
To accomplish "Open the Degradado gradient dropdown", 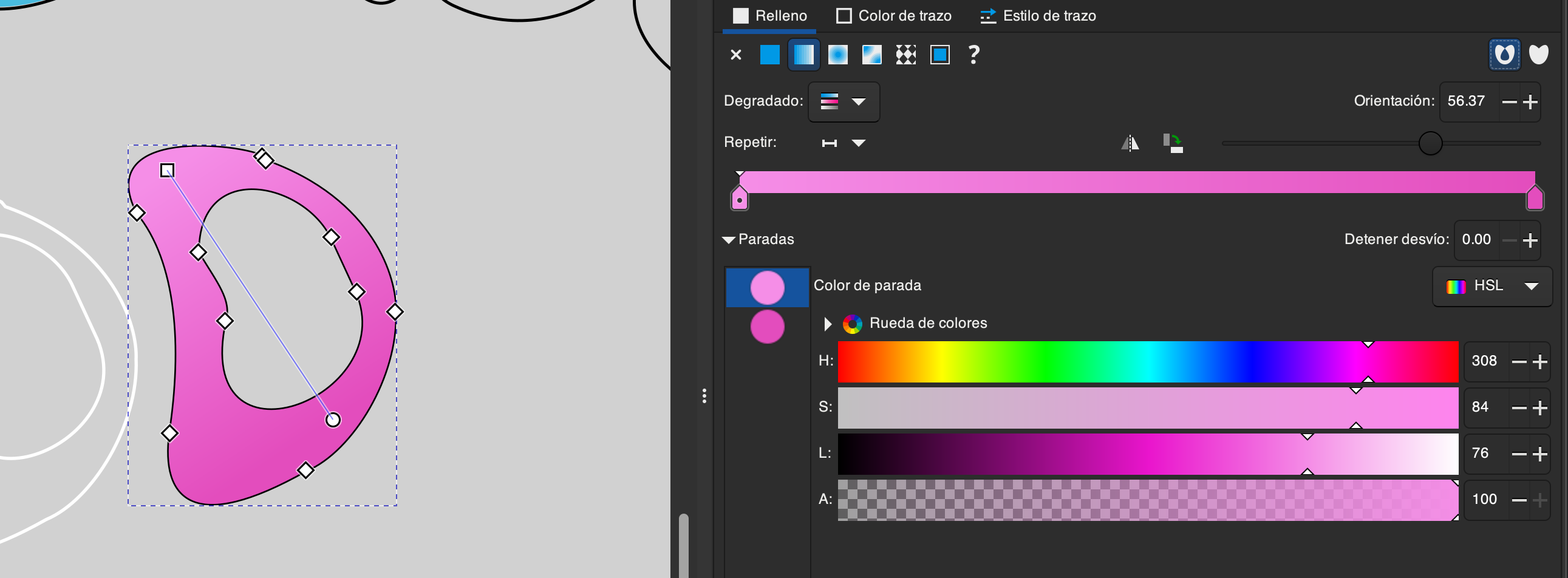I will pos(843,101).
